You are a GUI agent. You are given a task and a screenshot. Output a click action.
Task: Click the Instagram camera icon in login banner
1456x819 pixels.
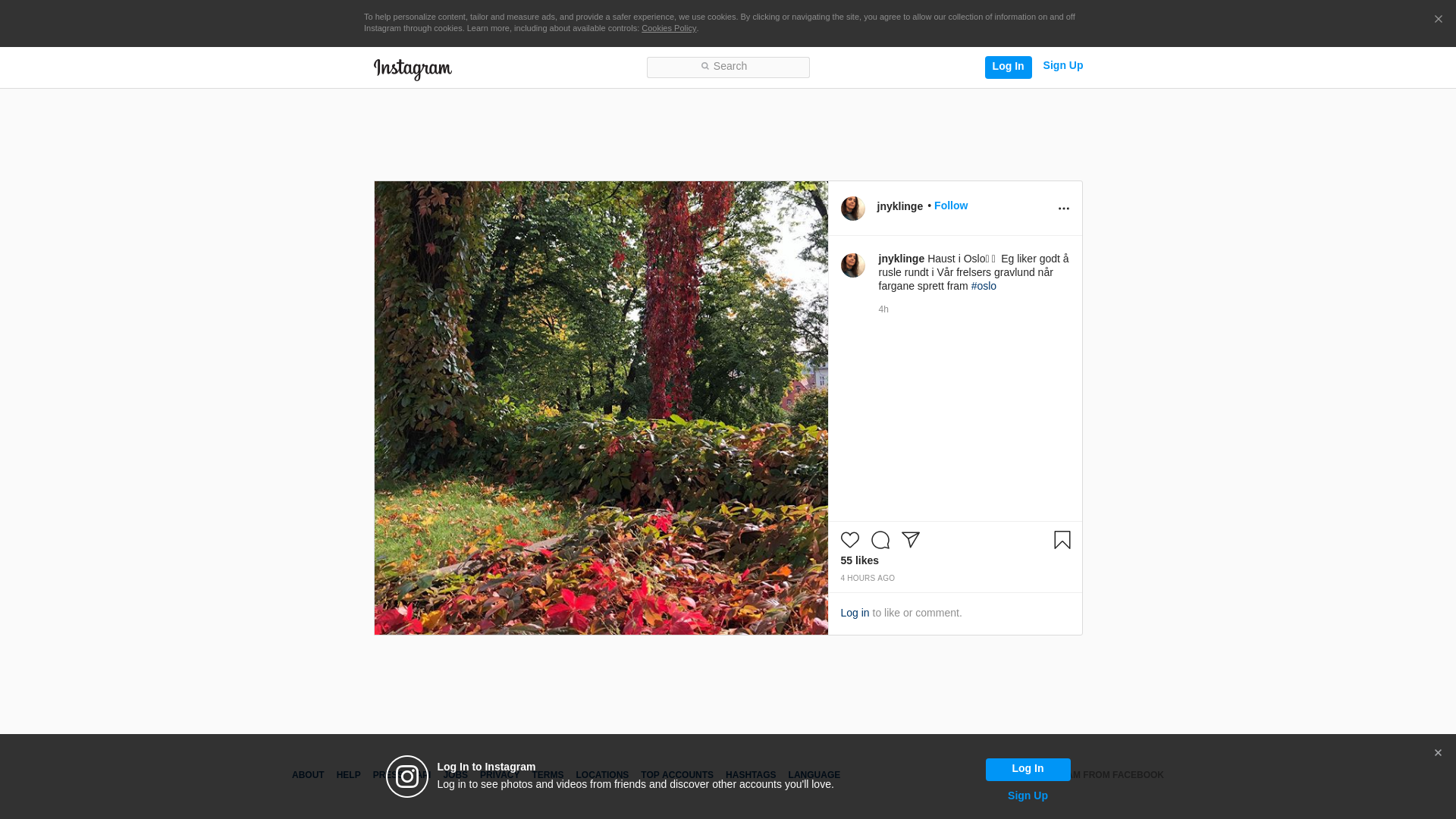point(407,777)
